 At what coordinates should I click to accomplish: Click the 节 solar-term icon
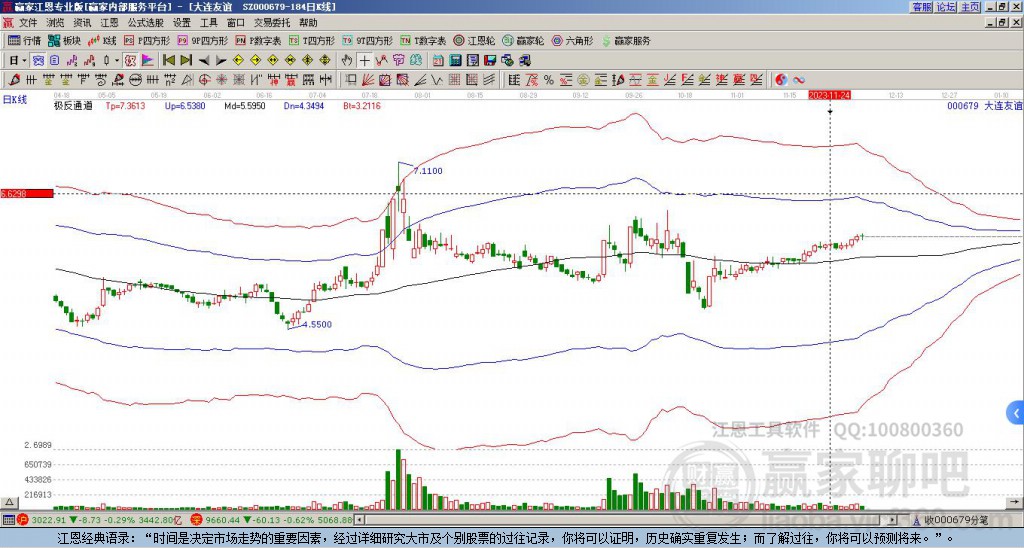point(398,61)
